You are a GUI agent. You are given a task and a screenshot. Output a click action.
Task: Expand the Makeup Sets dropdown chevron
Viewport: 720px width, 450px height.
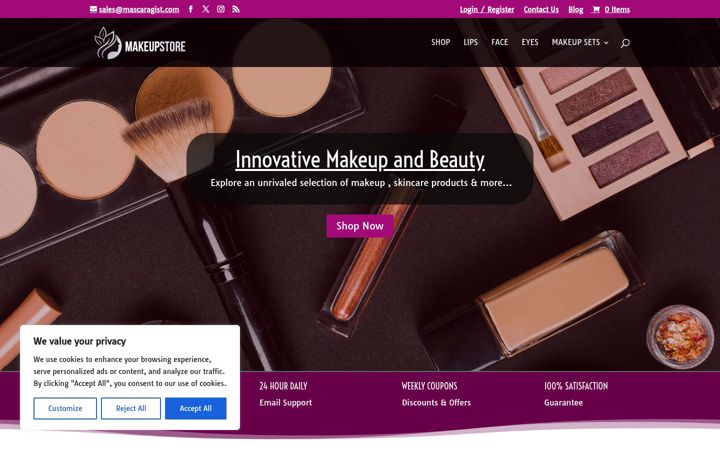pos(606,43)
